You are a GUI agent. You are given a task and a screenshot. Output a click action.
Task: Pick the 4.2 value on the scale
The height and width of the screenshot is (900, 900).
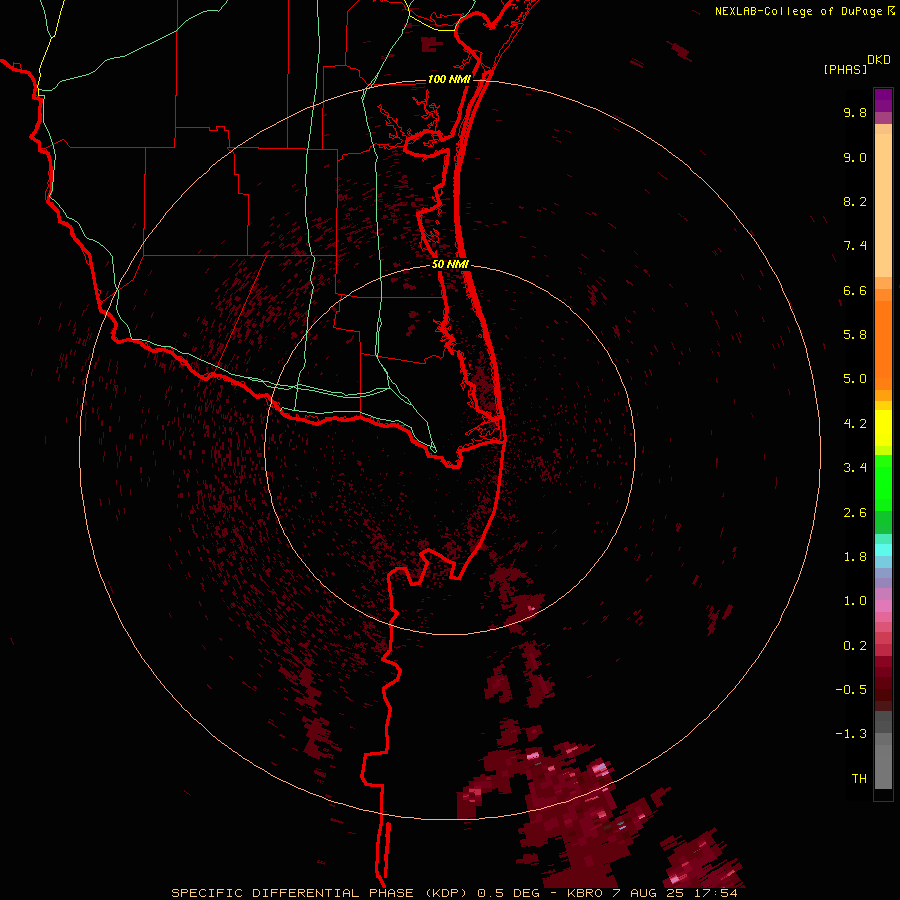(x=855, y=424)
